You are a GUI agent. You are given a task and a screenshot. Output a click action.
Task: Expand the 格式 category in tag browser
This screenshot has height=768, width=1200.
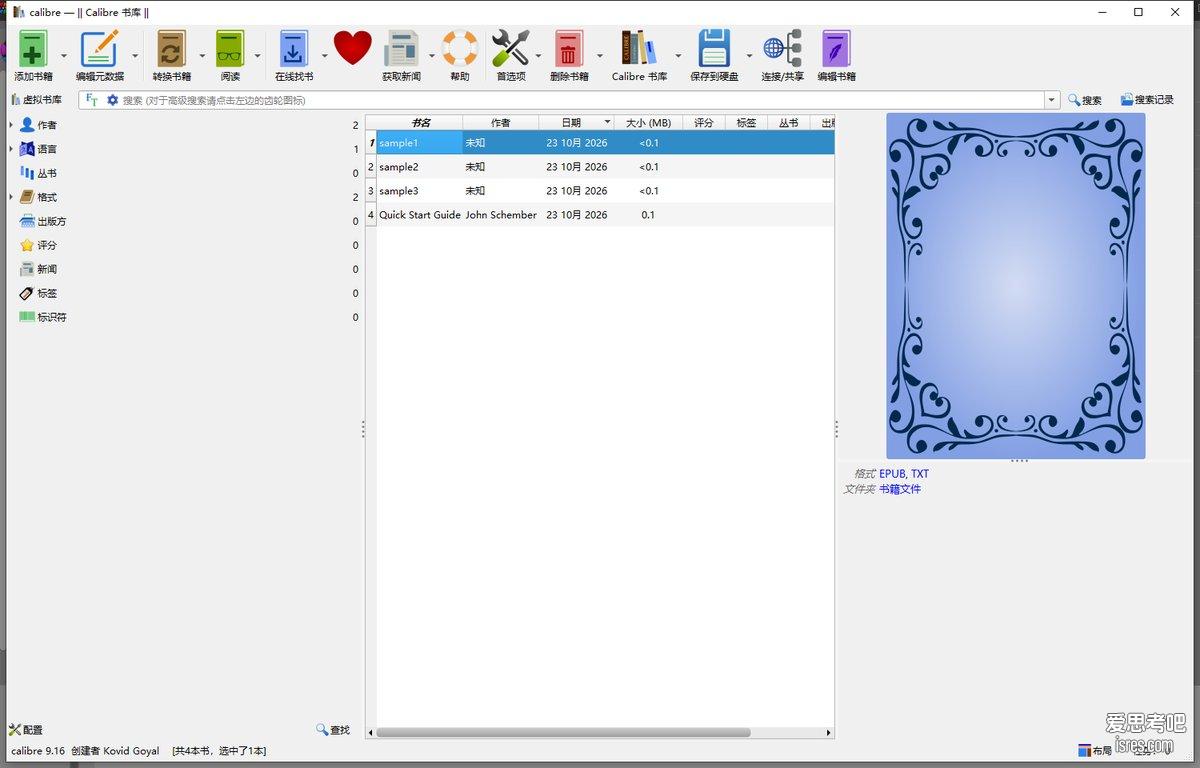(x=11, y=197)
